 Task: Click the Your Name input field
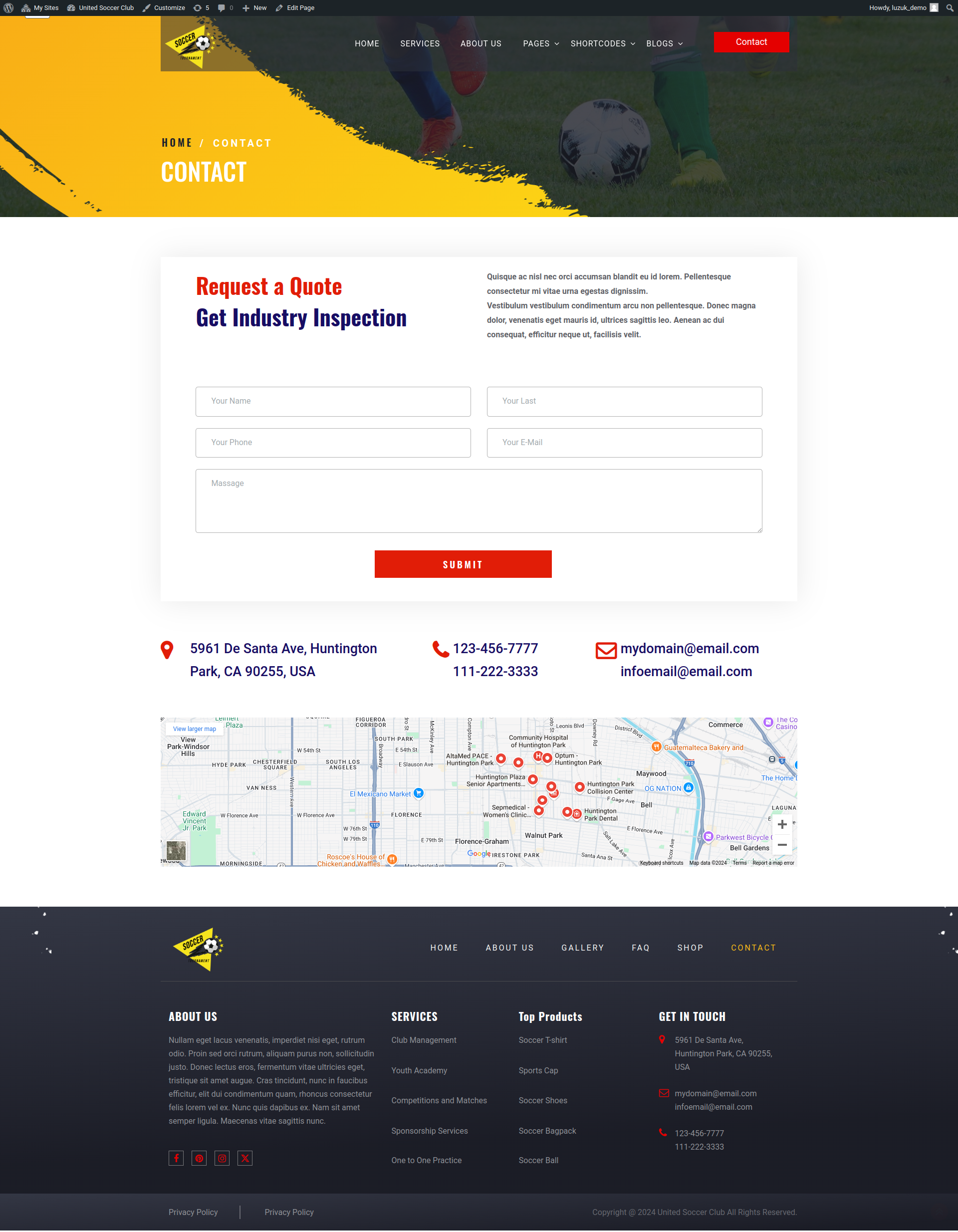(x=332, y=401)
